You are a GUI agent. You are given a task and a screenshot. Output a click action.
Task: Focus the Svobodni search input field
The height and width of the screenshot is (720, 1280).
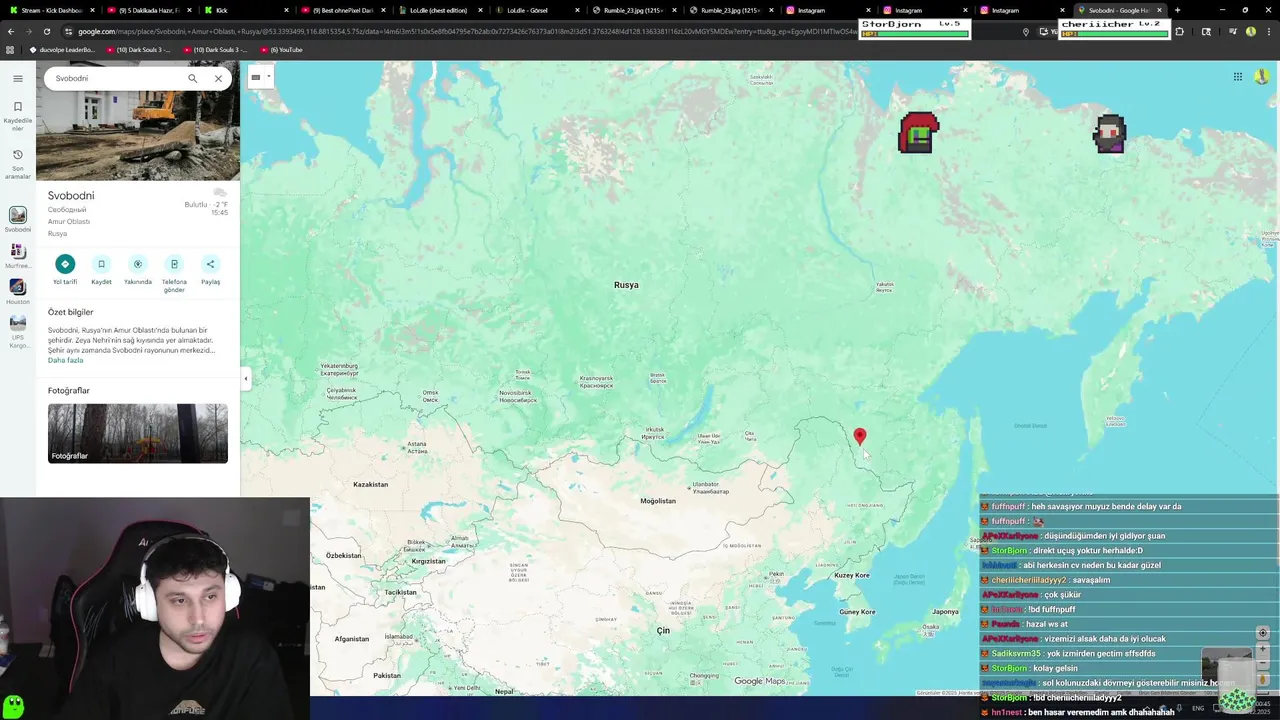(x=117, y=78)
